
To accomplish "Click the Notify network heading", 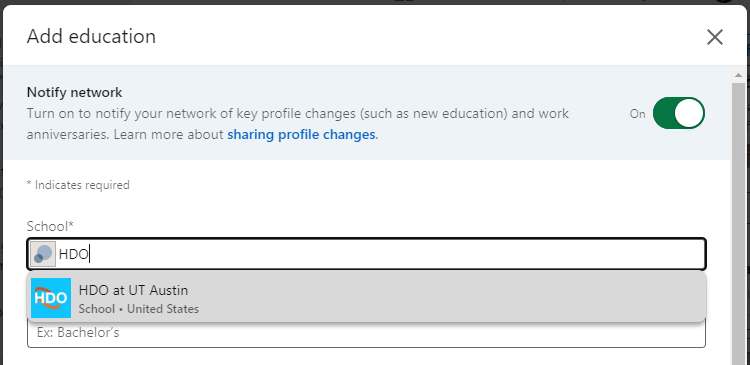I will click(75, 92).
